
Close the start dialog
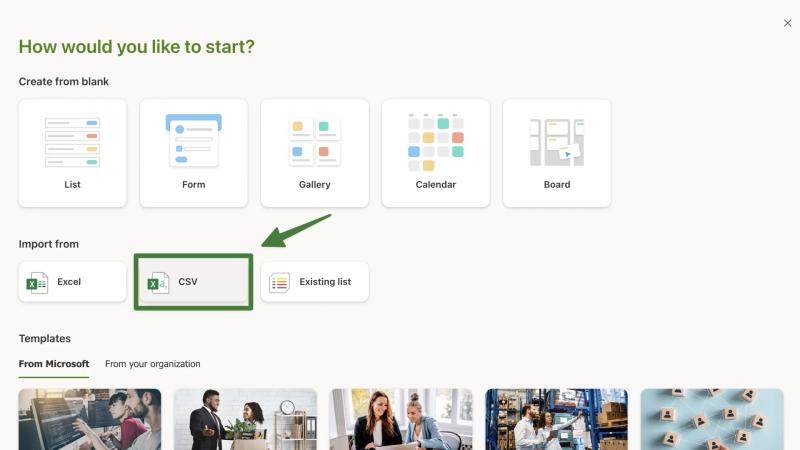pyautogui.click(x=787, y=23)
